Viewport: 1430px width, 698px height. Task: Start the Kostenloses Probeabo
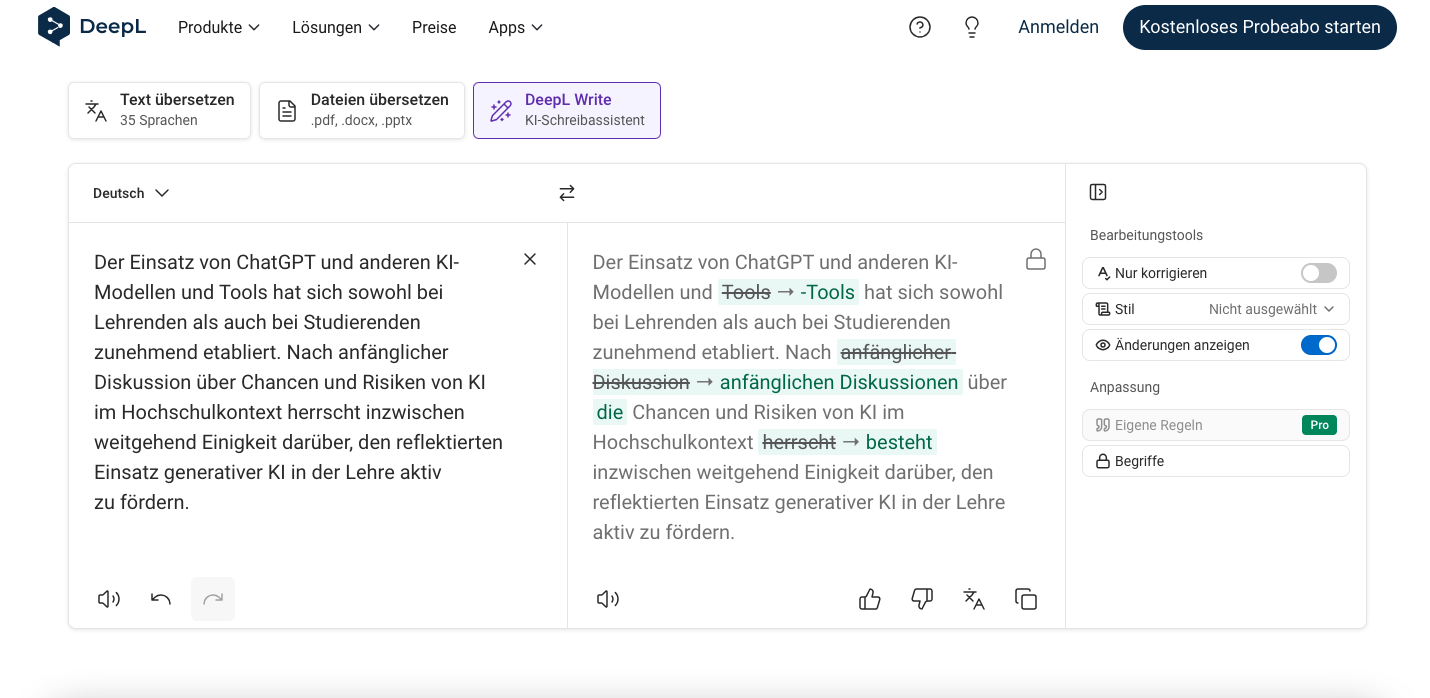pyautogui.click(x=1259, y=27)
